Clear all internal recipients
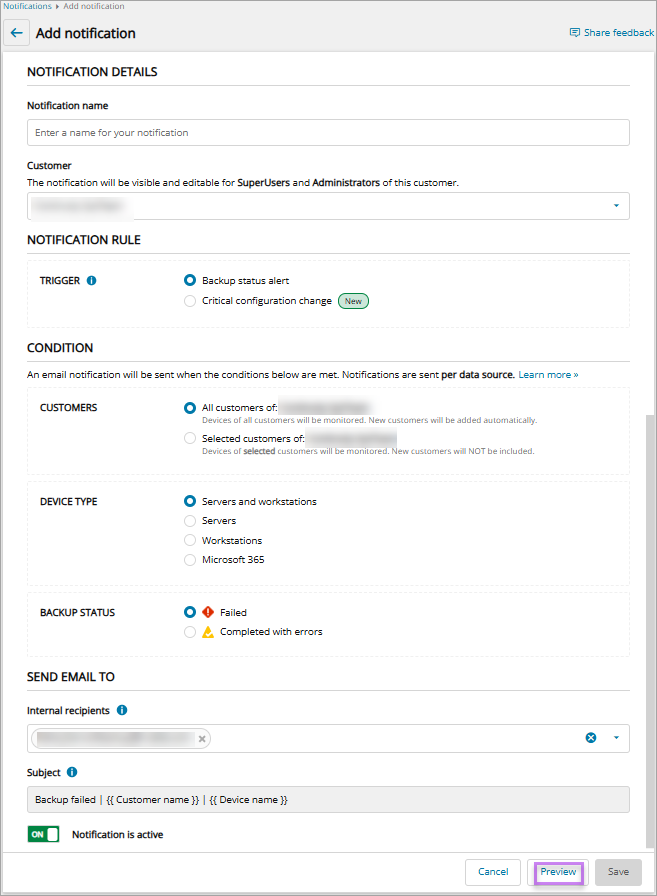 point(591,738)
